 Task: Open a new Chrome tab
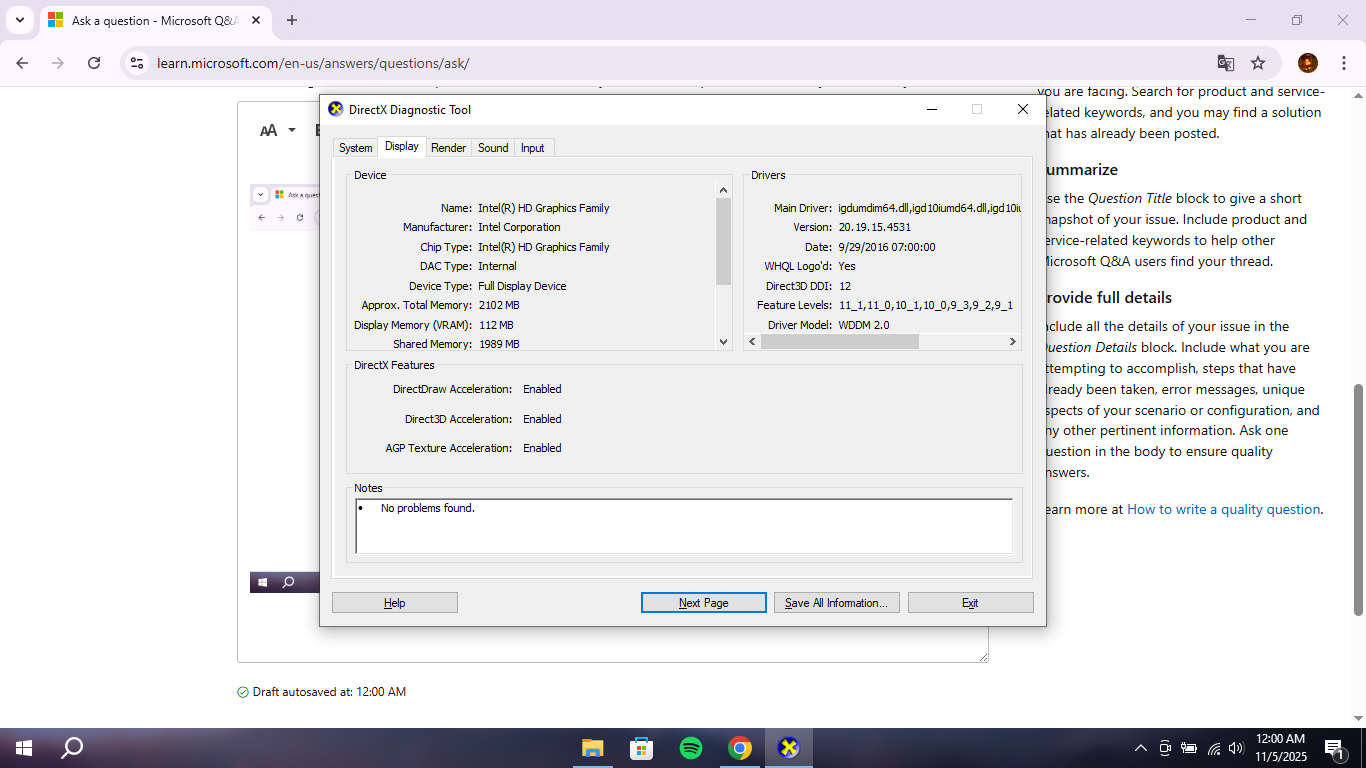click(292, 20)
